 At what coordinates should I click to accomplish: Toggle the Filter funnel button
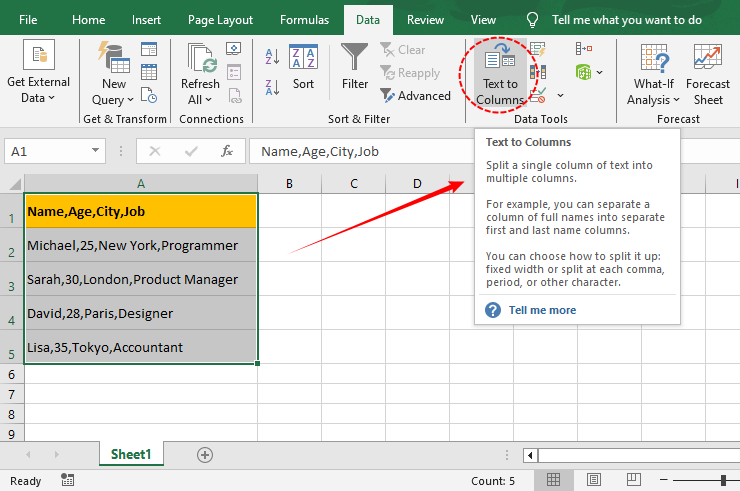[x=354, y=66]
